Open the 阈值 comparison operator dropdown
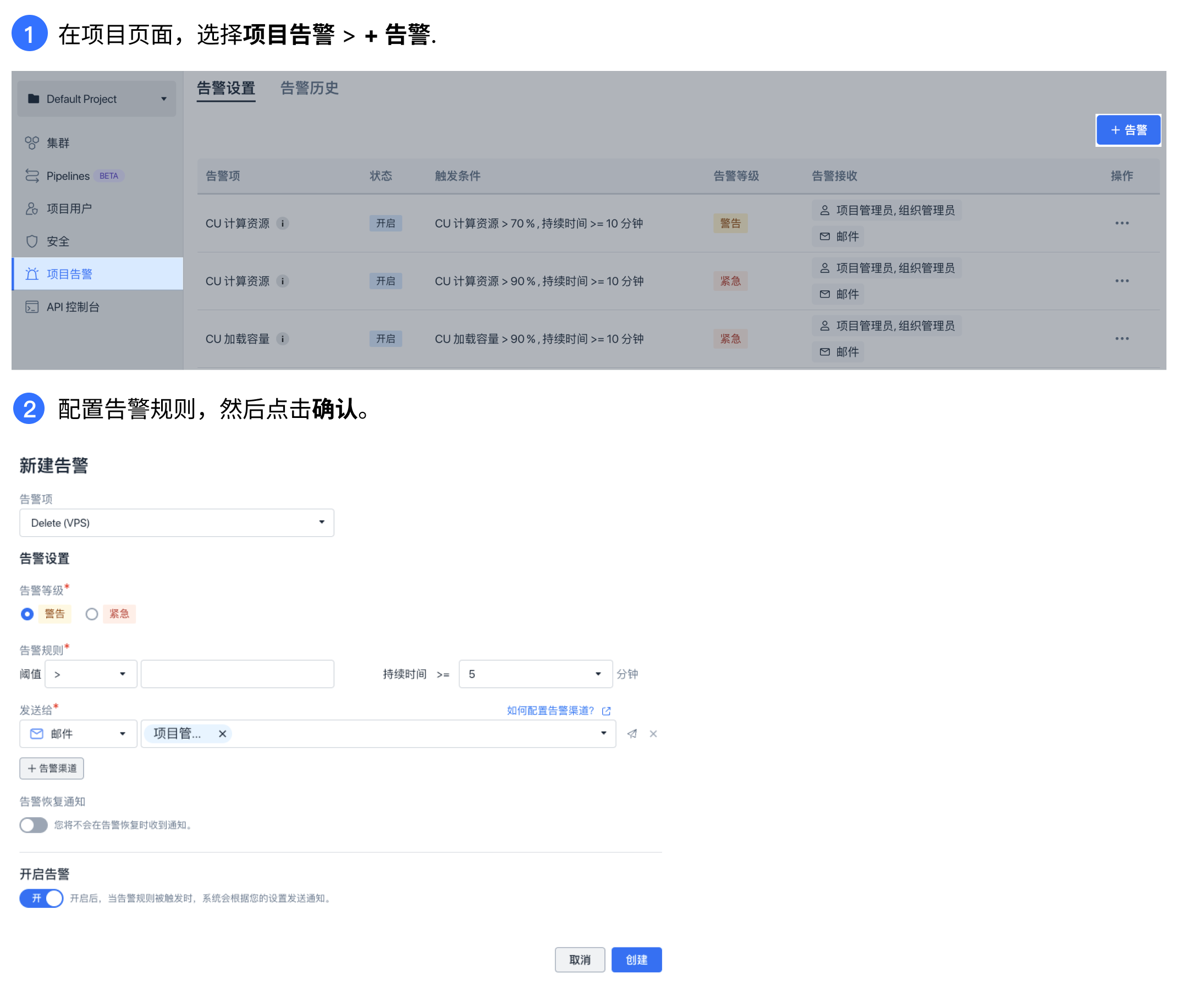Viewport: 1178px width, 1008px height. click(x=91, y=674)
